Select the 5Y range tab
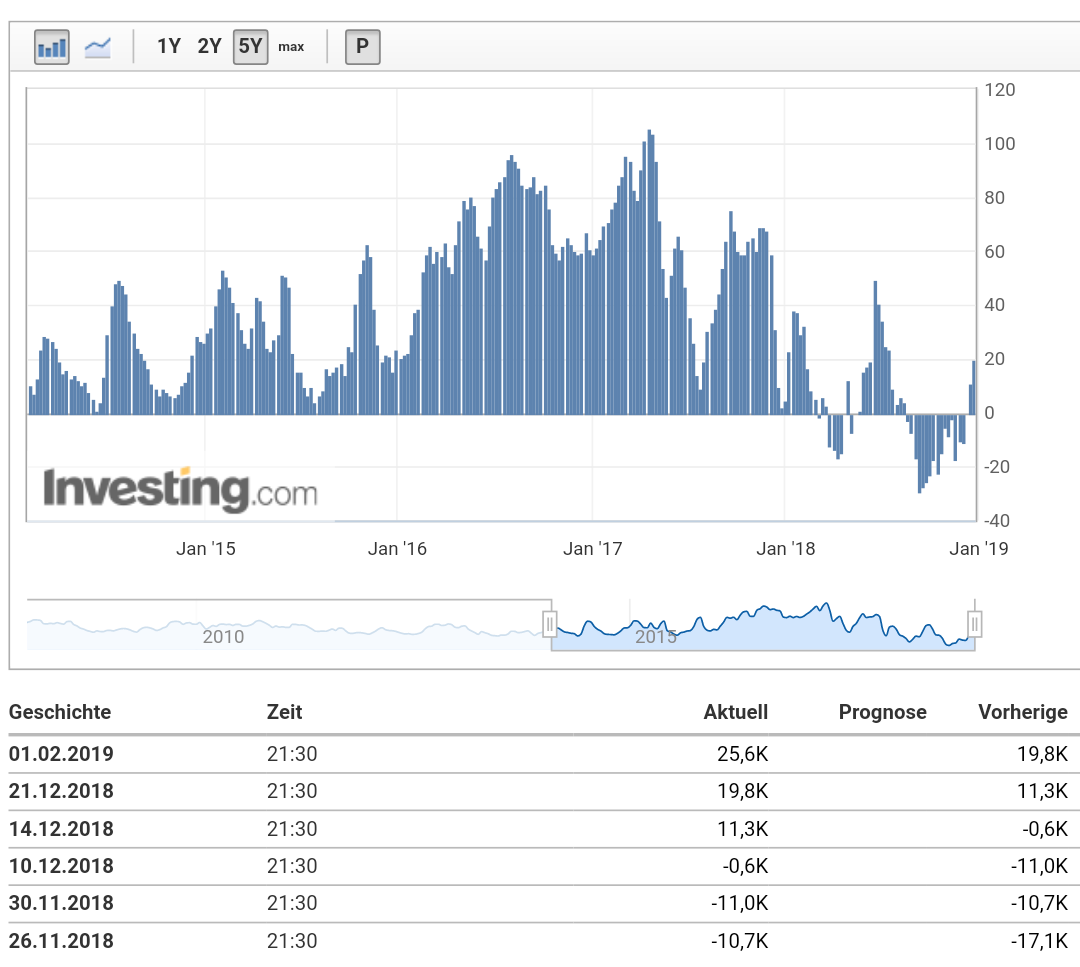 (x=249, y=46)
